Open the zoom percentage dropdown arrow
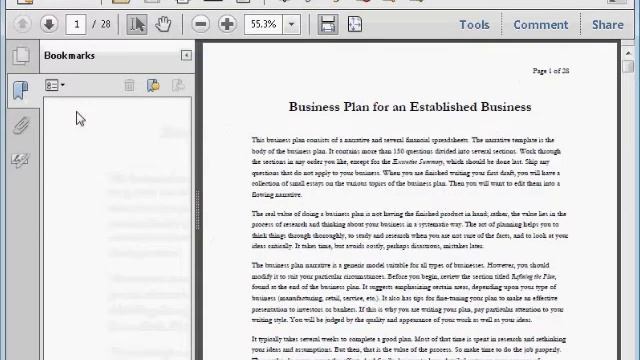Screen dimensions: 640x360 point(291,24)
